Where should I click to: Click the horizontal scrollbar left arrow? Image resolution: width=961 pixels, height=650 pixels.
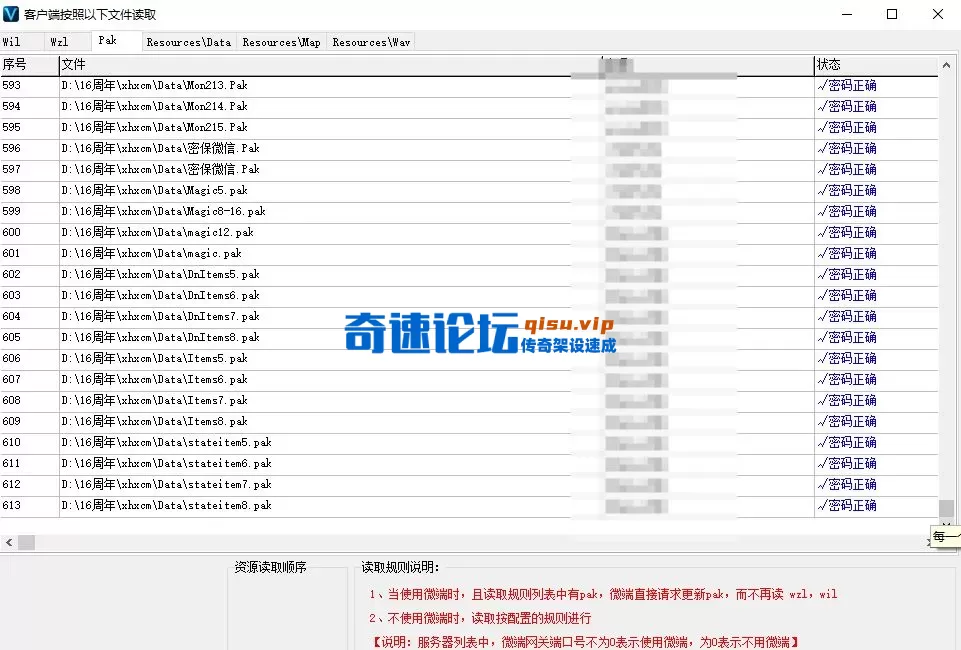click(8, 541)
